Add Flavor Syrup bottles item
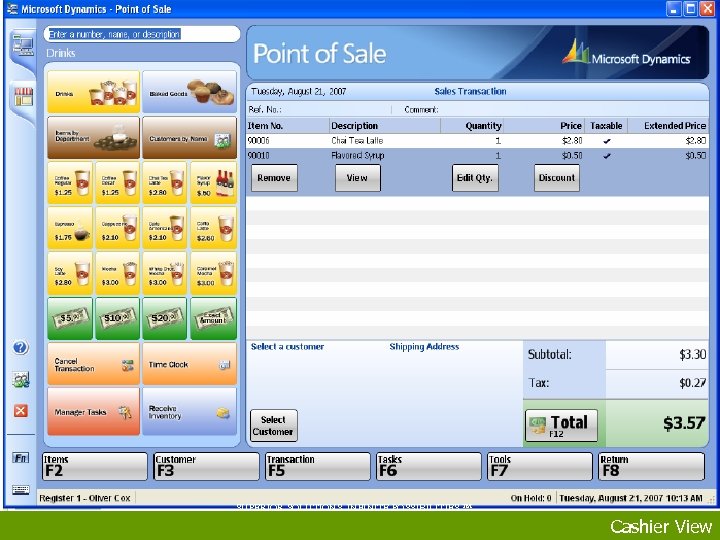 (x=213, y=183)
